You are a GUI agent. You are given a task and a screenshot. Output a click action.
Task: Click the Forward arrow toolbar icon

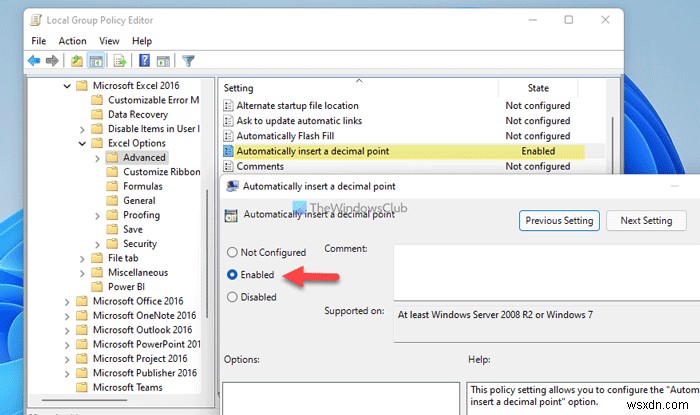pos(52,61)
